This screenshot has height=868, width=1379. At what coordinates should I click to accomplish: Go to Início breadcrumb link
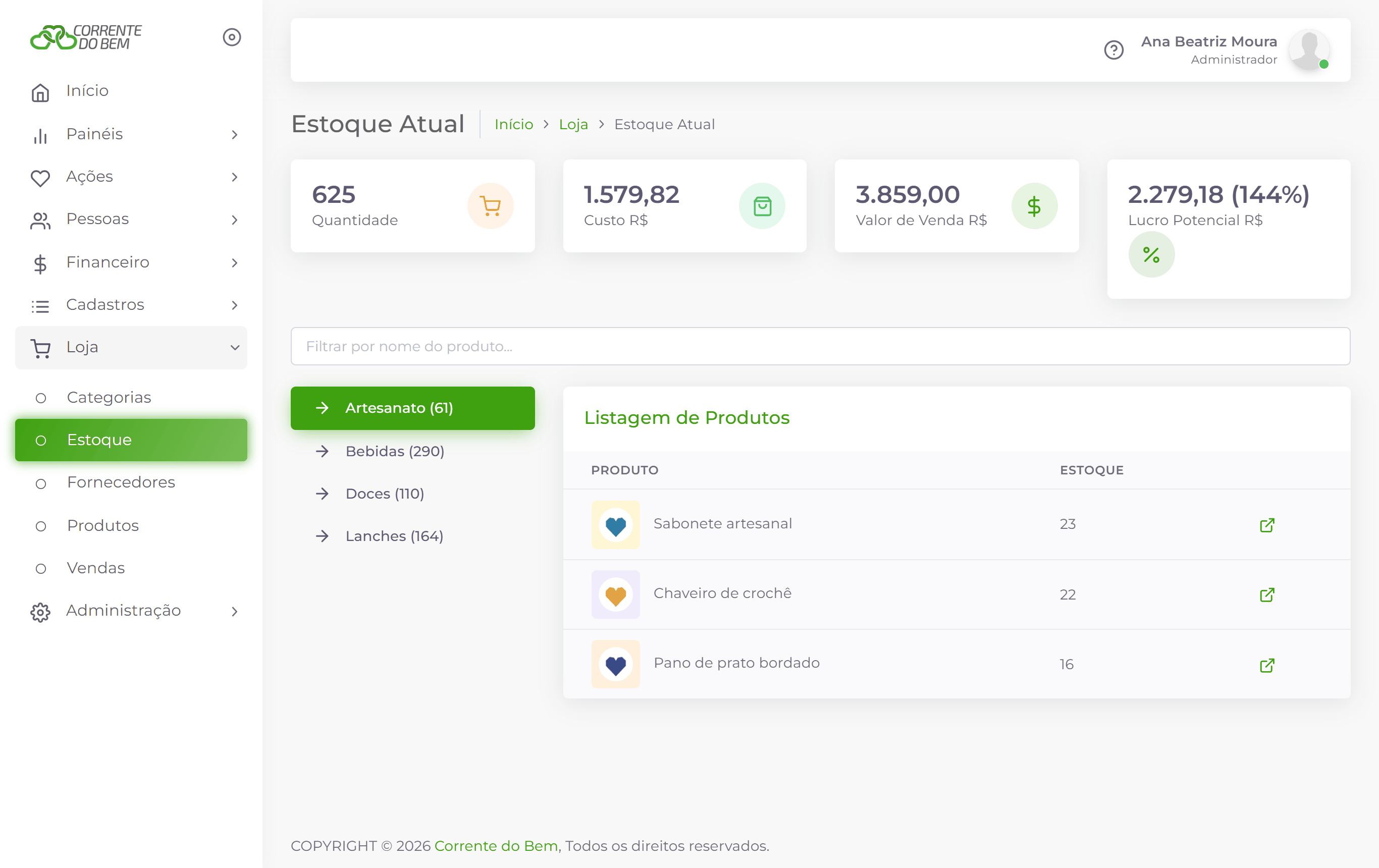[514, 124]
